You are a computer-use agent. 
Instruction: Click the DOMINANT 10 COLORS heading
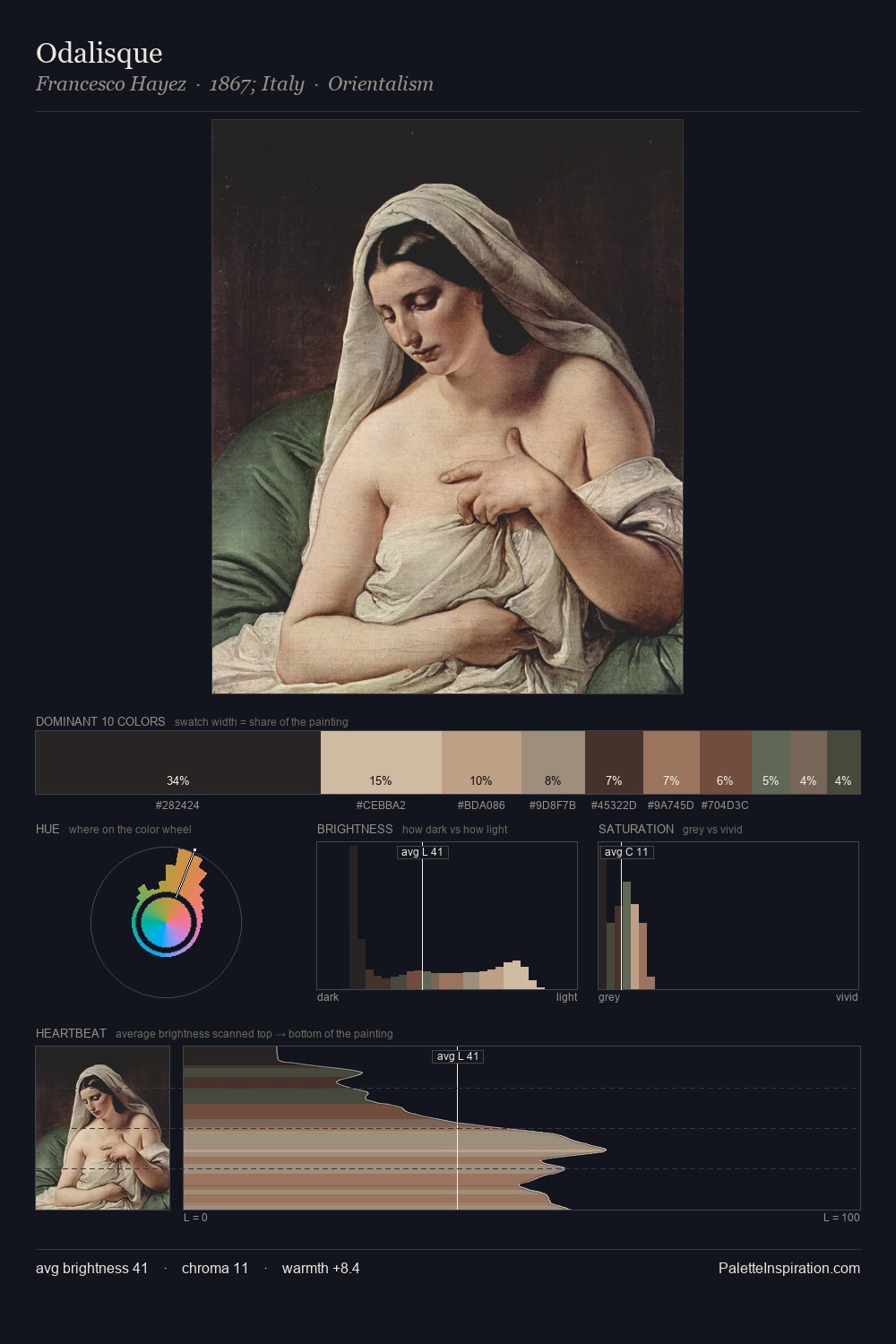[100, 721]
